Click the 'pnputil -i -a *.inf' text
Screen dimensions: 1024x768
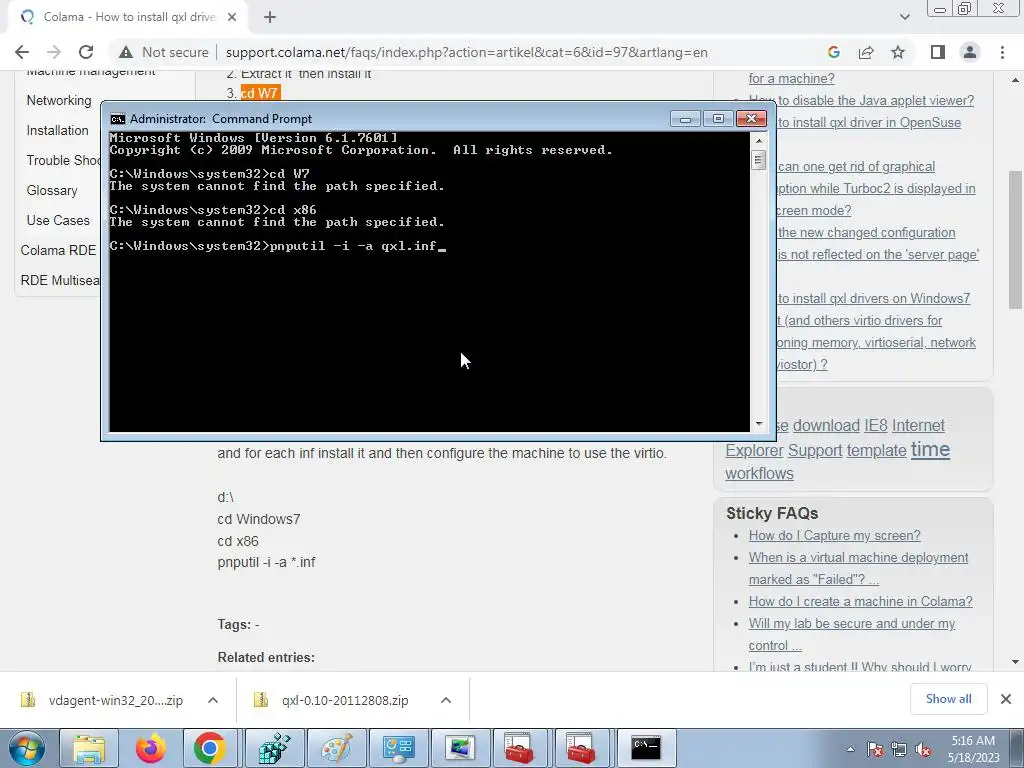point(266,562)
